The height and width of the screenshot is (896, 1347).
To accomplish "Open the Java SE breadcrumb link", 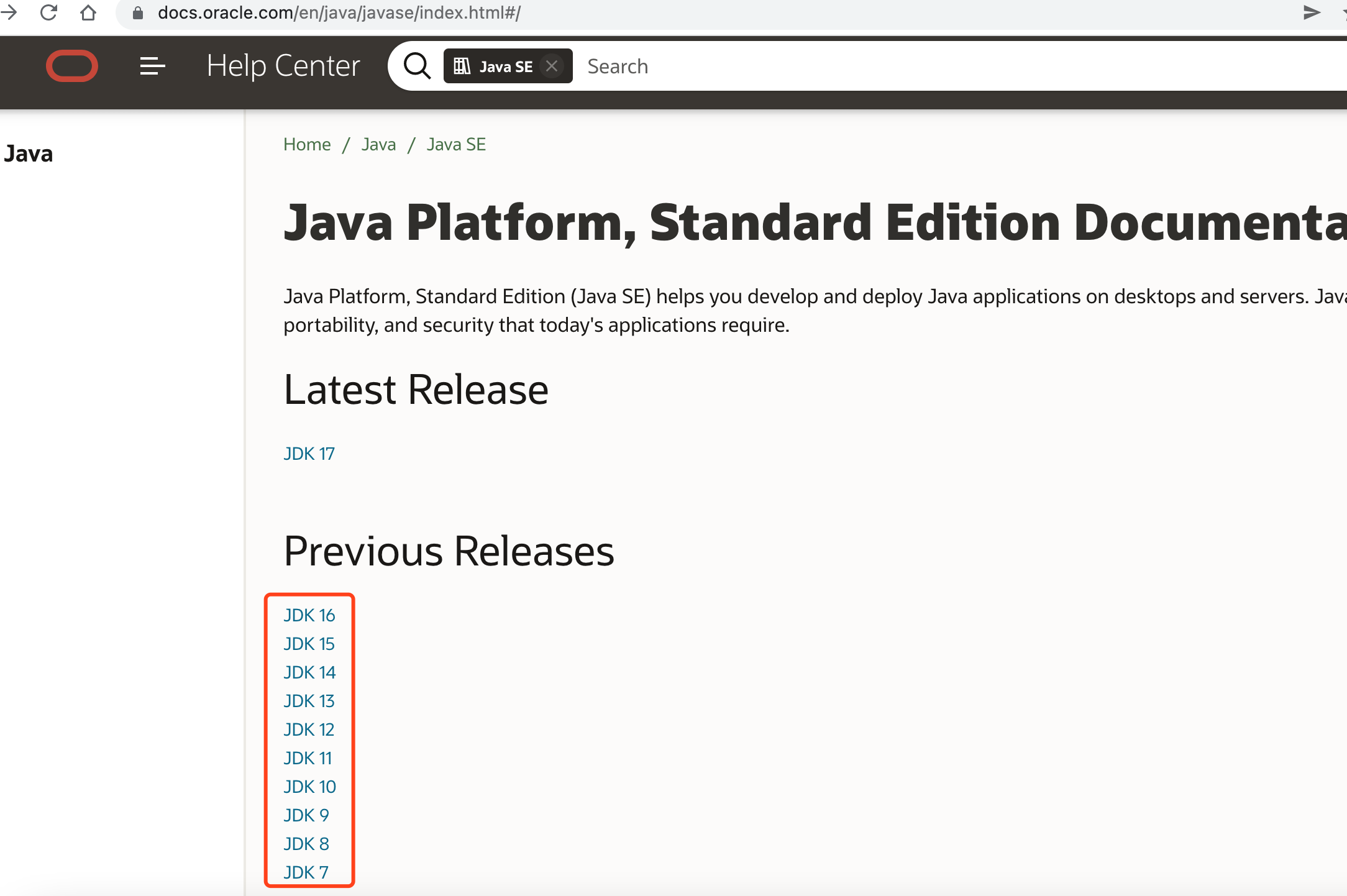I will coord(456,144).
